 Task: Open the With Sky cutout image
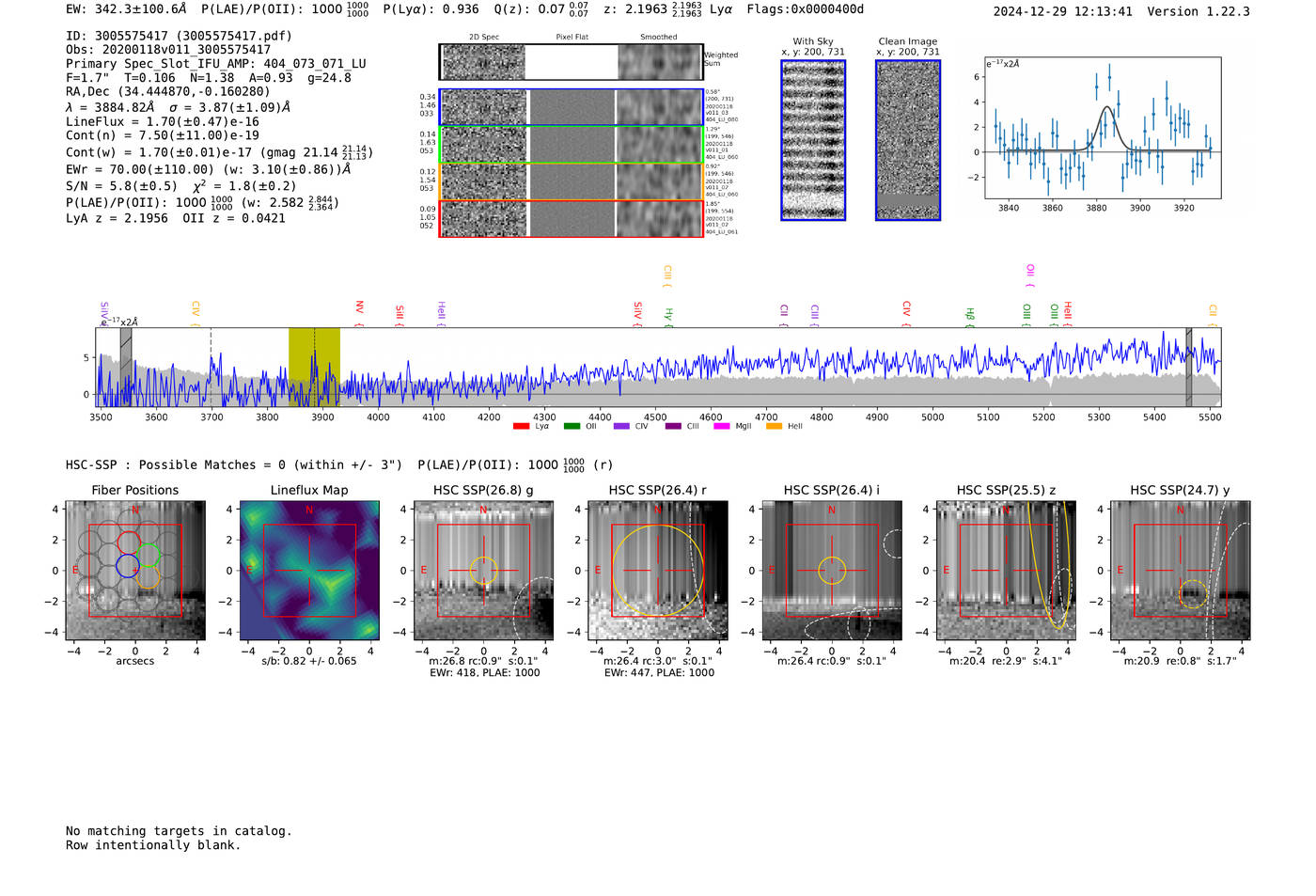813,140
